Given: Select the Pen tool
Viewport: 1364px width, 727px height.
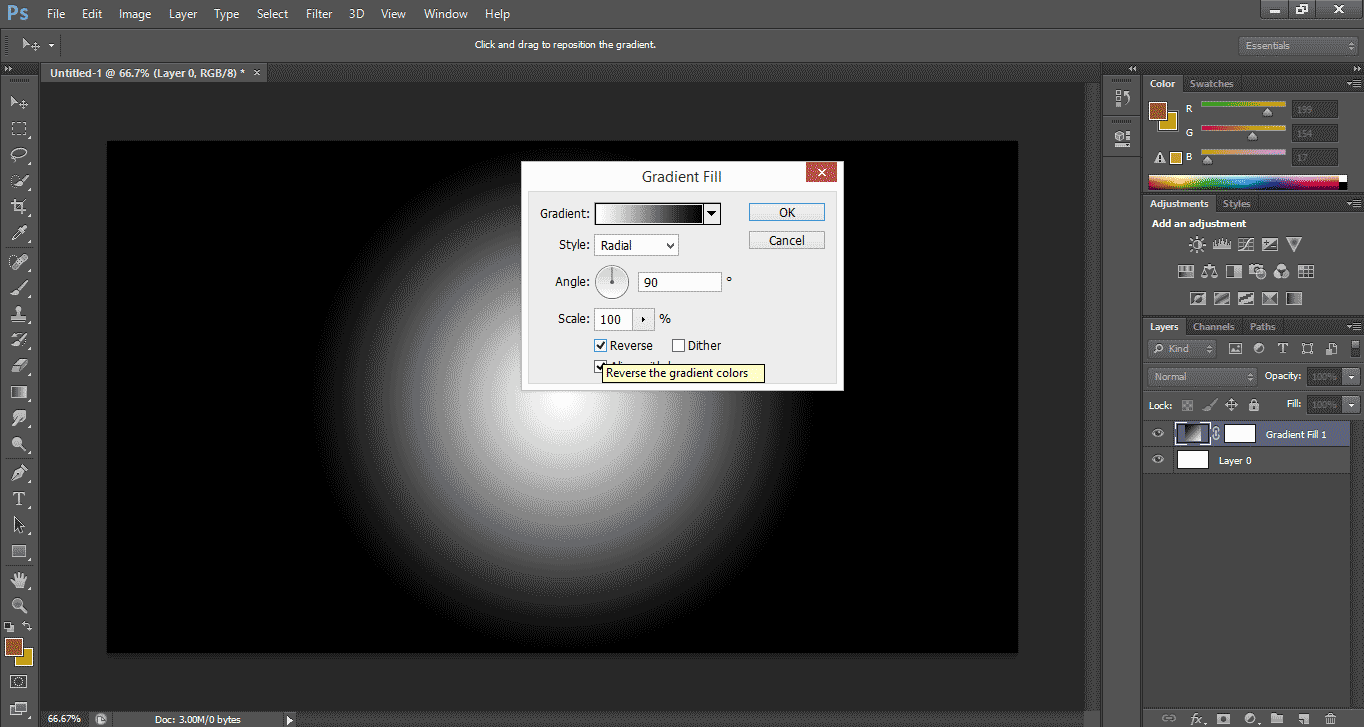Looking at the screenshot, I should coord(19,472).
